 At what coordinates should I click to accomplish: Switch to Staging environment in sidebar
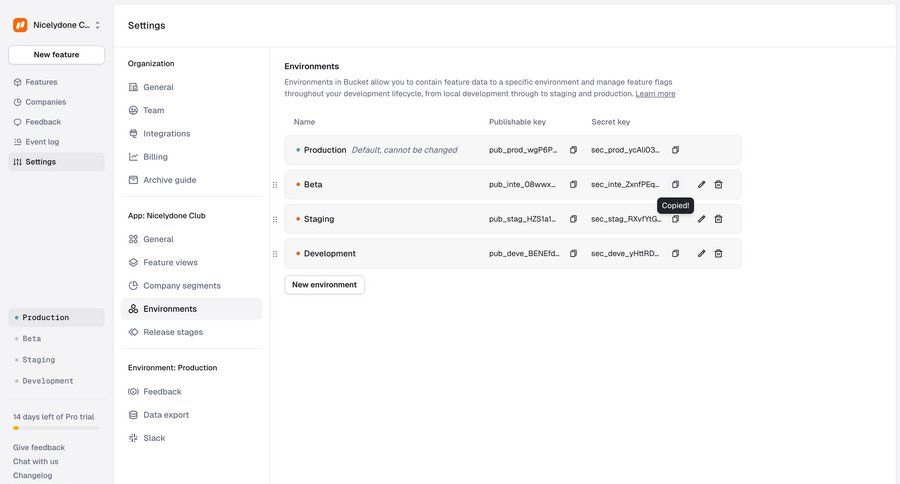coord(56,360)
